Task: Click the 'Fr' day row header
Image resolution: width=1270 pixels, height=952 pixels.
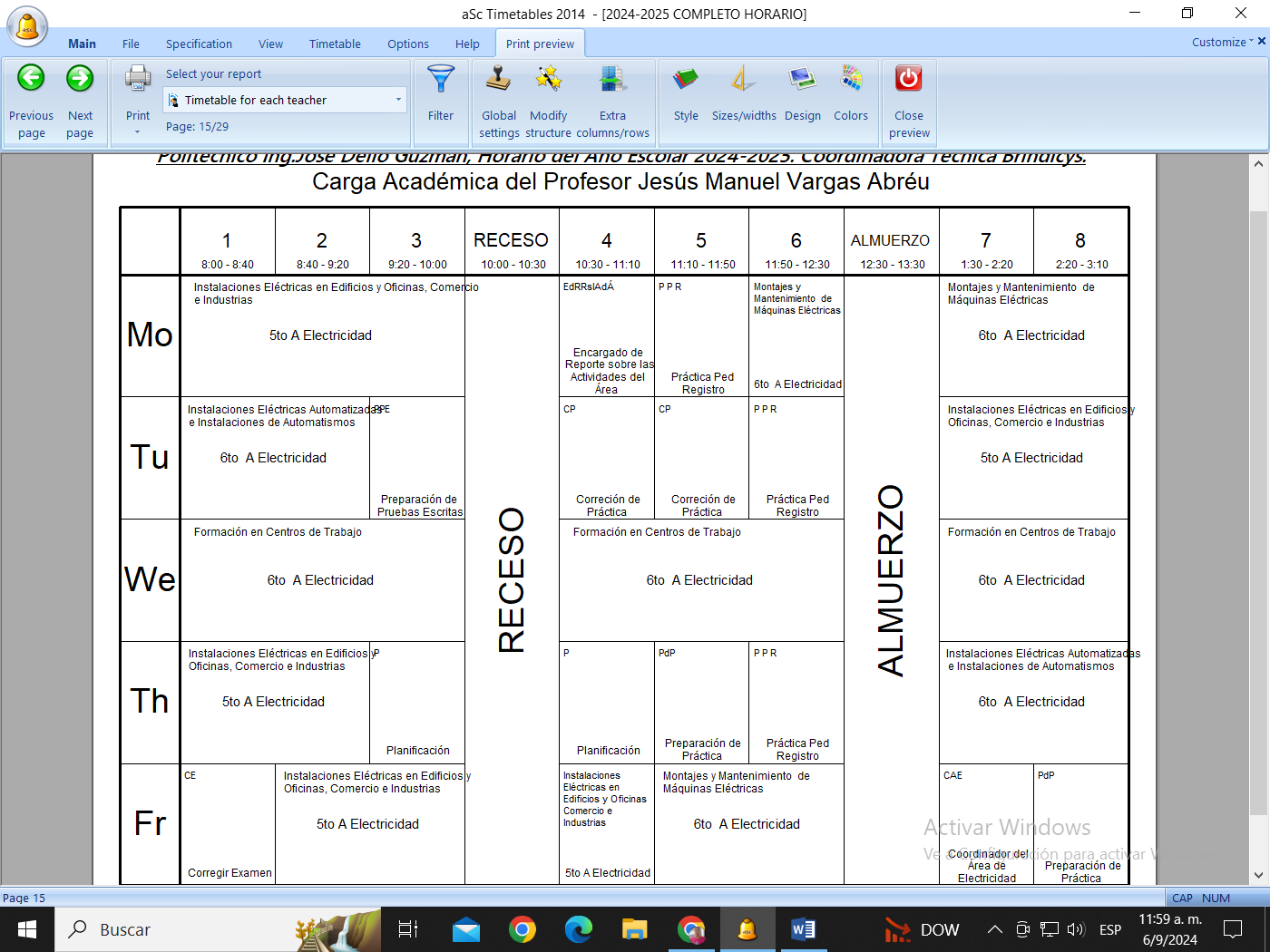Action: pos(150,823)
